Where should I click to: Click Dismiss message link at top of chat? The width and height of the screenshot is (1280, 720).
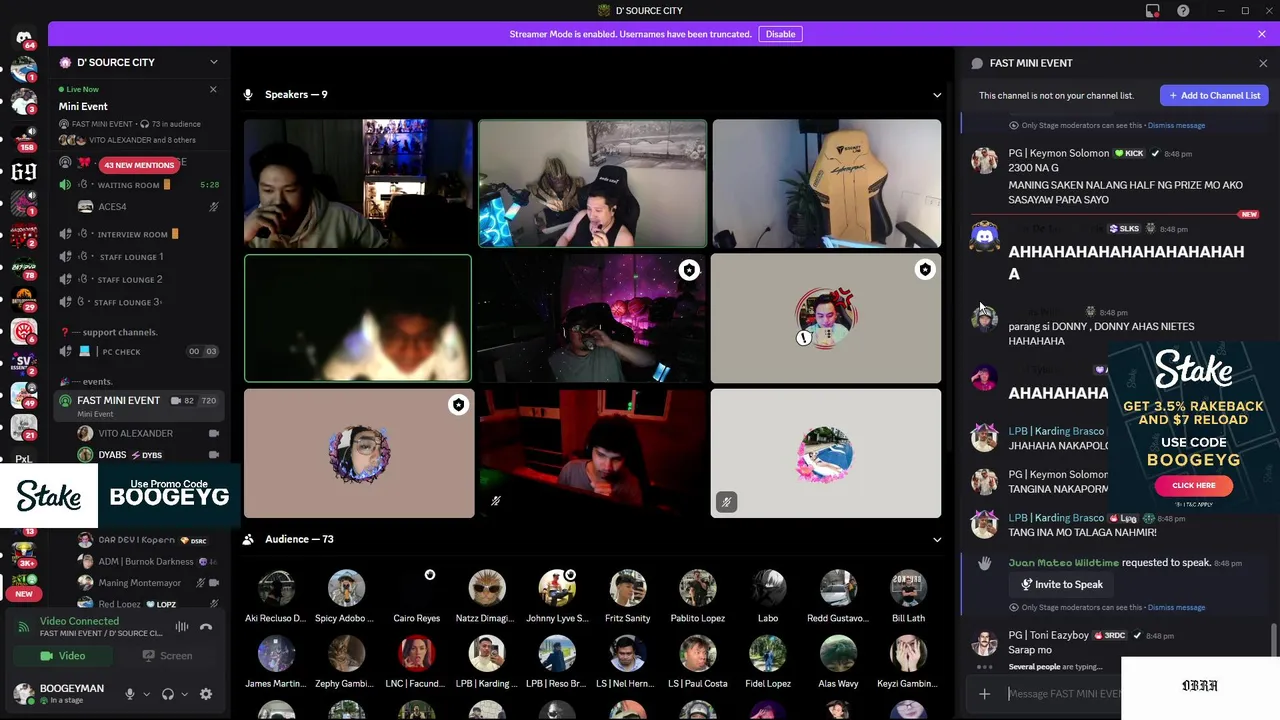[x=1176, y=126]
